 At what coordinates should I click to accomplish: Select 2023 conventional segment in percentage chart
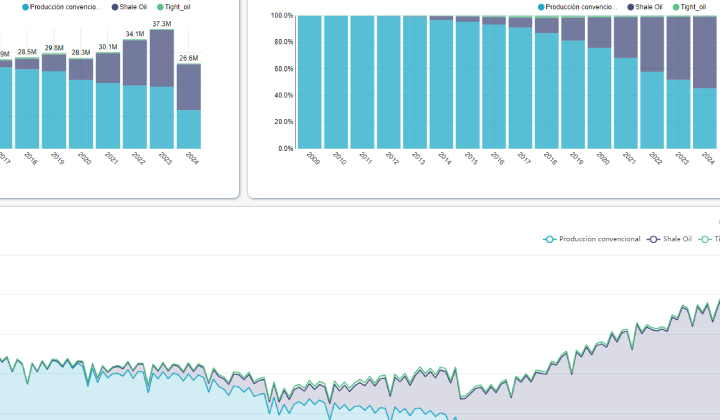pyautogui.click(x=679, y=114)
